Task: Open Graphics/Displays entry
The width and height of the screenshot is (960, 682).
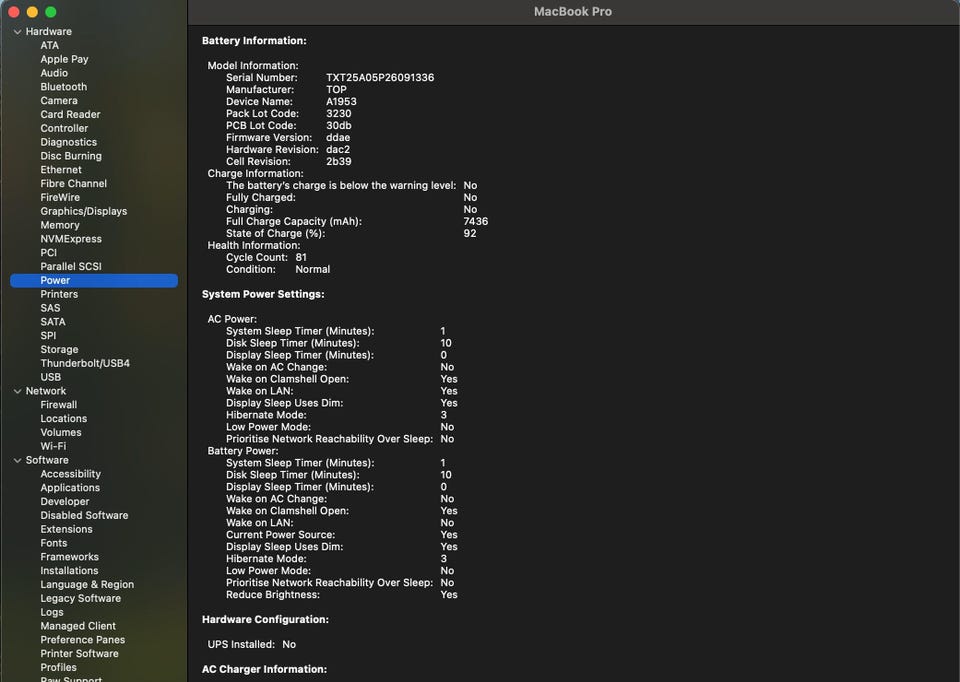Action: (84, 211)
